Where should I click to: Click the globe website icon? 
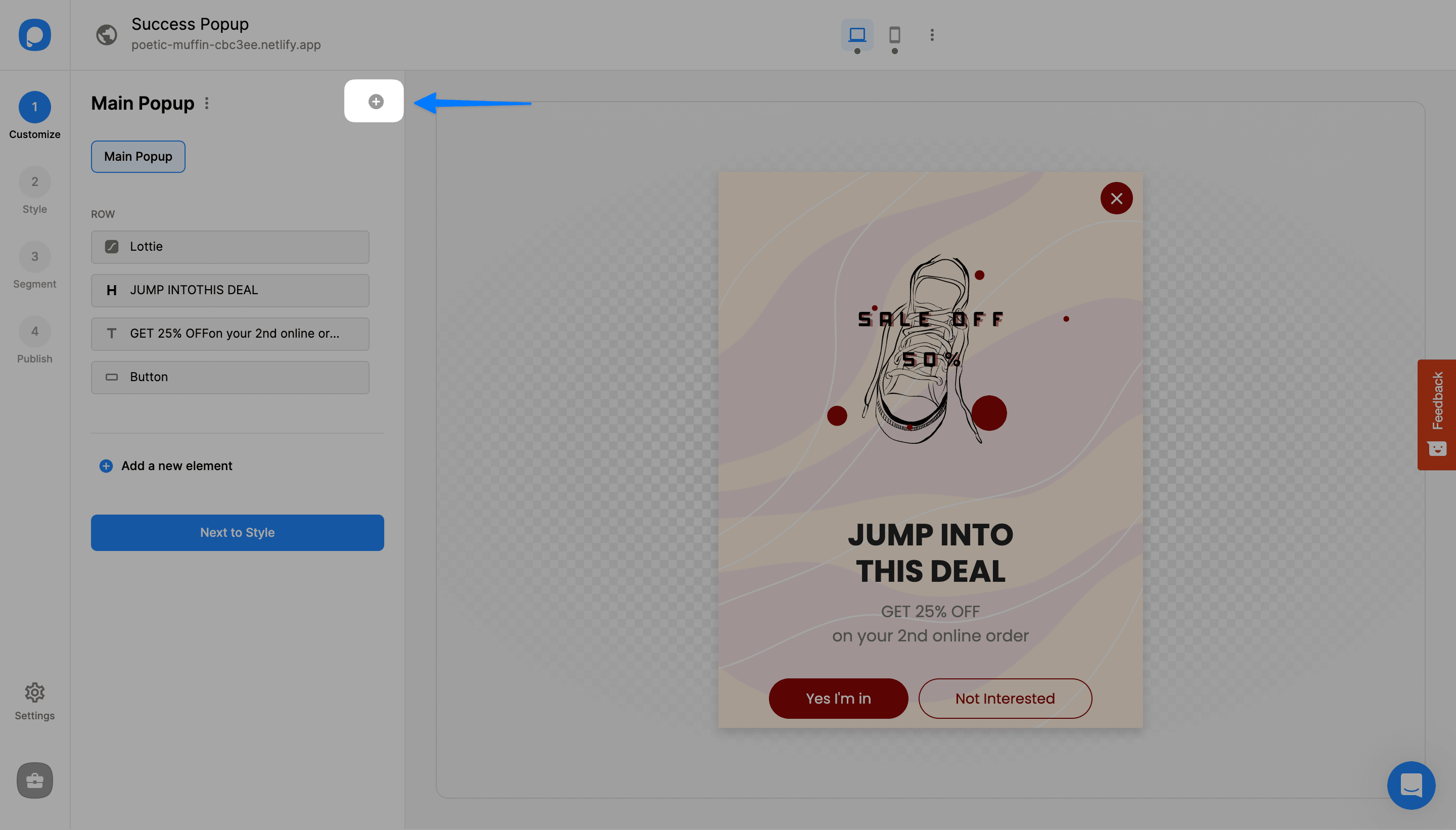coord(107,35)
